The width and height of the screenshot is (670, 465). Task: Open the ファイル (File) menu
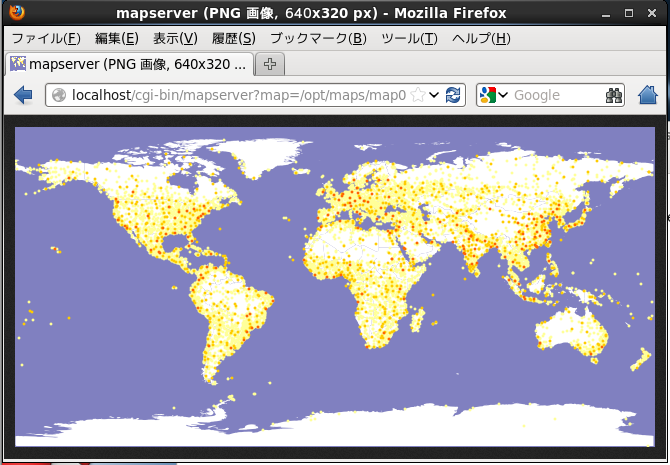[45, 38]
